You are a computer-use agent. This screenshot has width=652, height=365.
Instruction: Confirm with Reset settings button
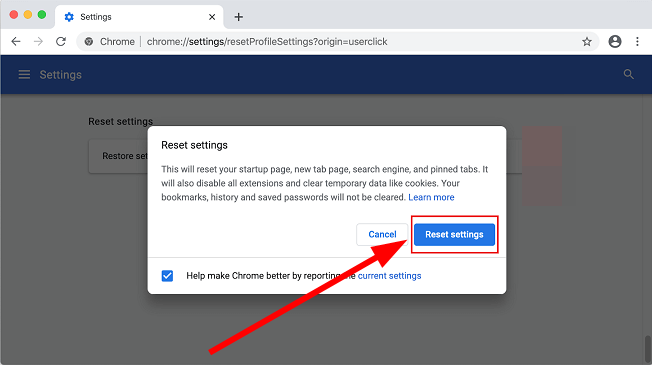pyautogui.click(x=454, y=234)
